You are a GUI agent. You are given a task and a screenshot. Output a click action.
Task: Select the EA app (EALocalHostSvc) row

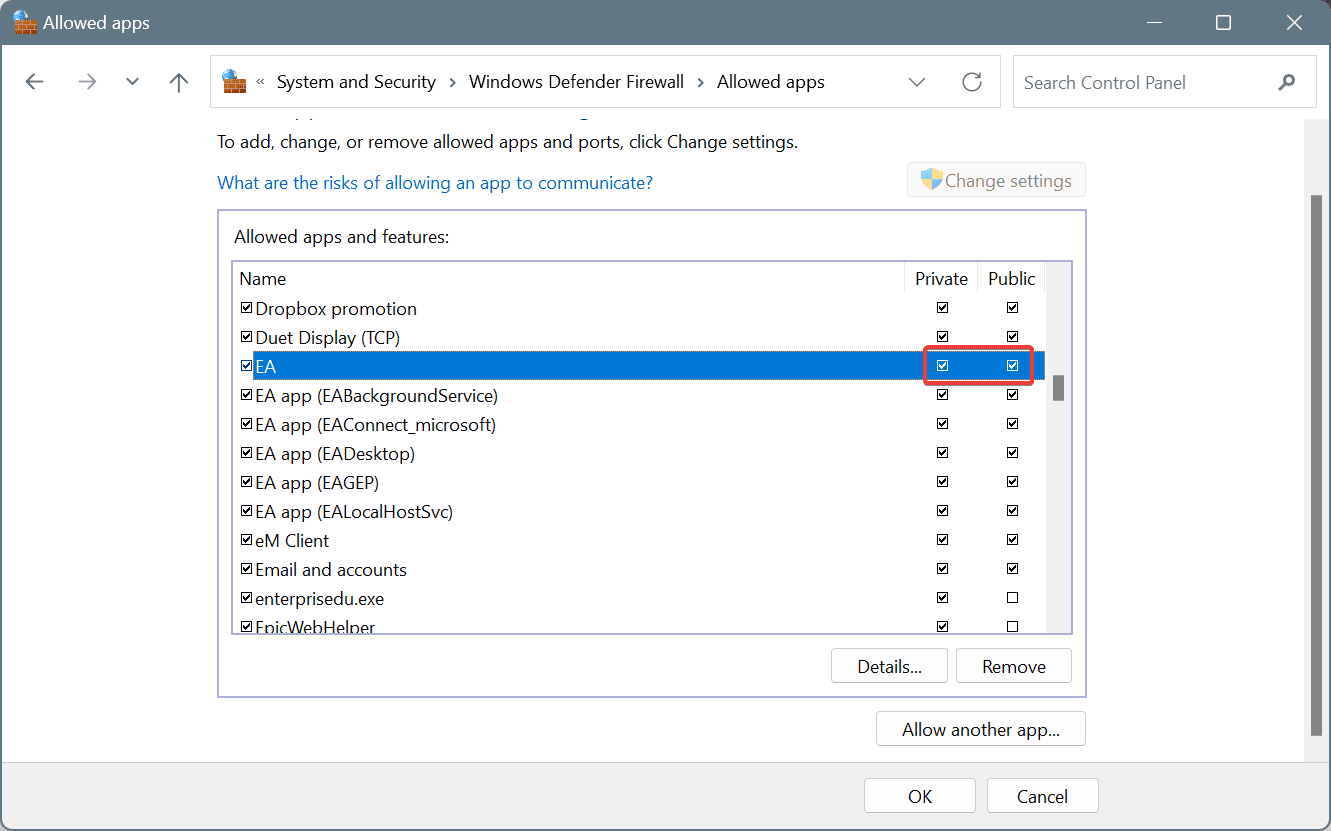pos(640,511)
